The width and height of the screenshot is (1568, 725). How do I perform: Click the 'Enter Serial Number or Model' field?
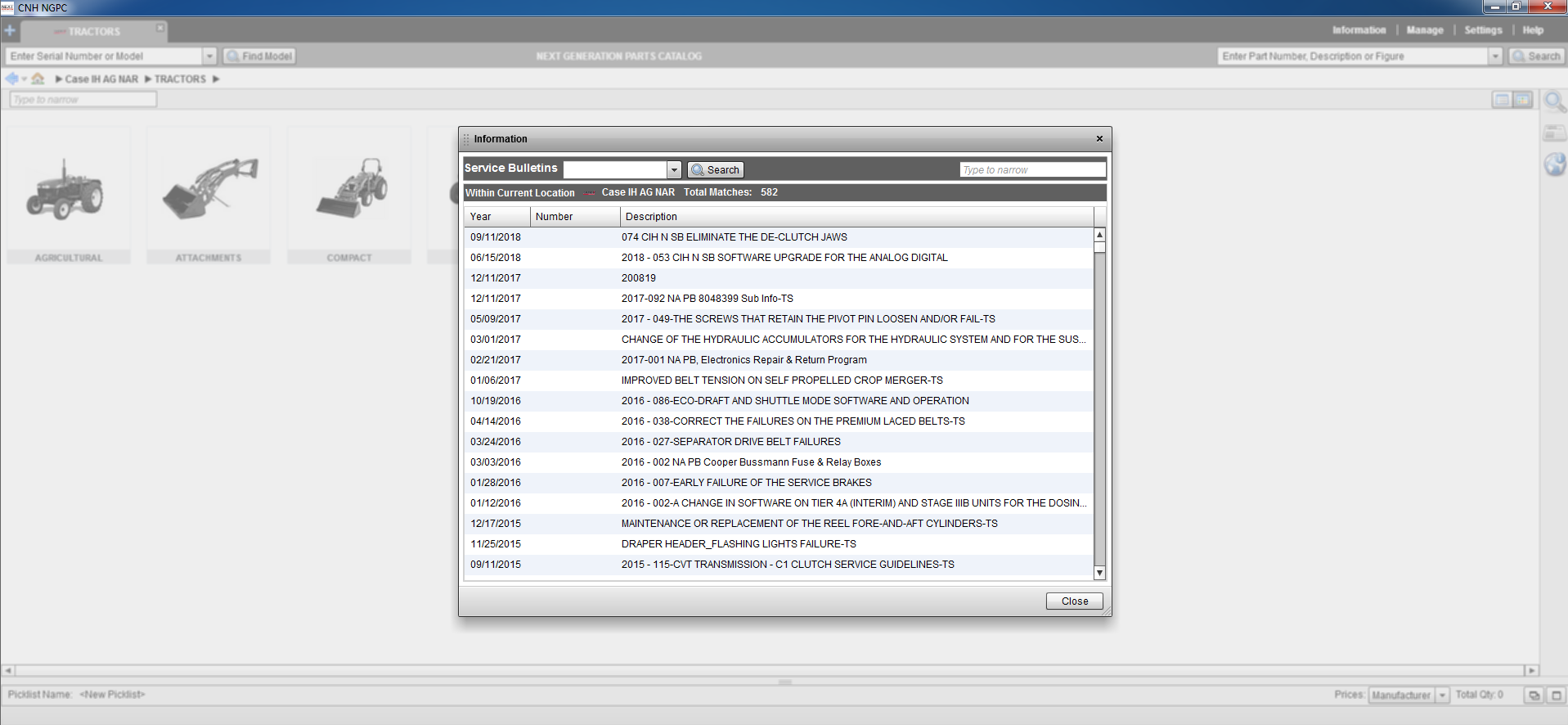click(x=104, y=56)
